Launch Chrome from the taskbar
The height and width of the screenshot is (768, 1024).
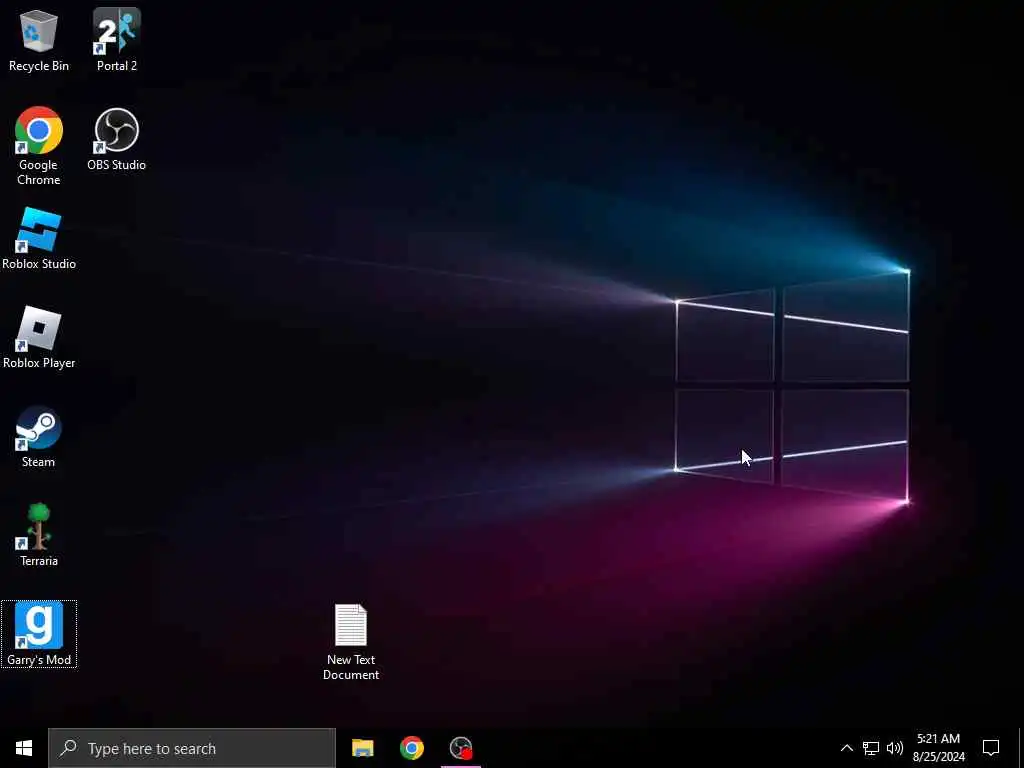[x=411, y=748]
